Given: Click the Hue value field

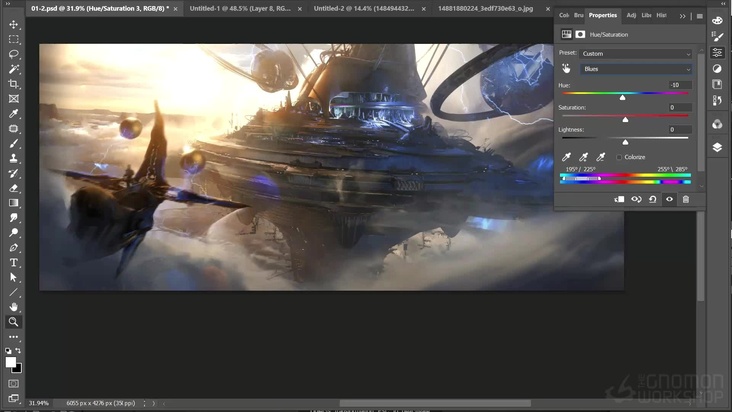Looking at the screenshot, I should pos(680,85).
